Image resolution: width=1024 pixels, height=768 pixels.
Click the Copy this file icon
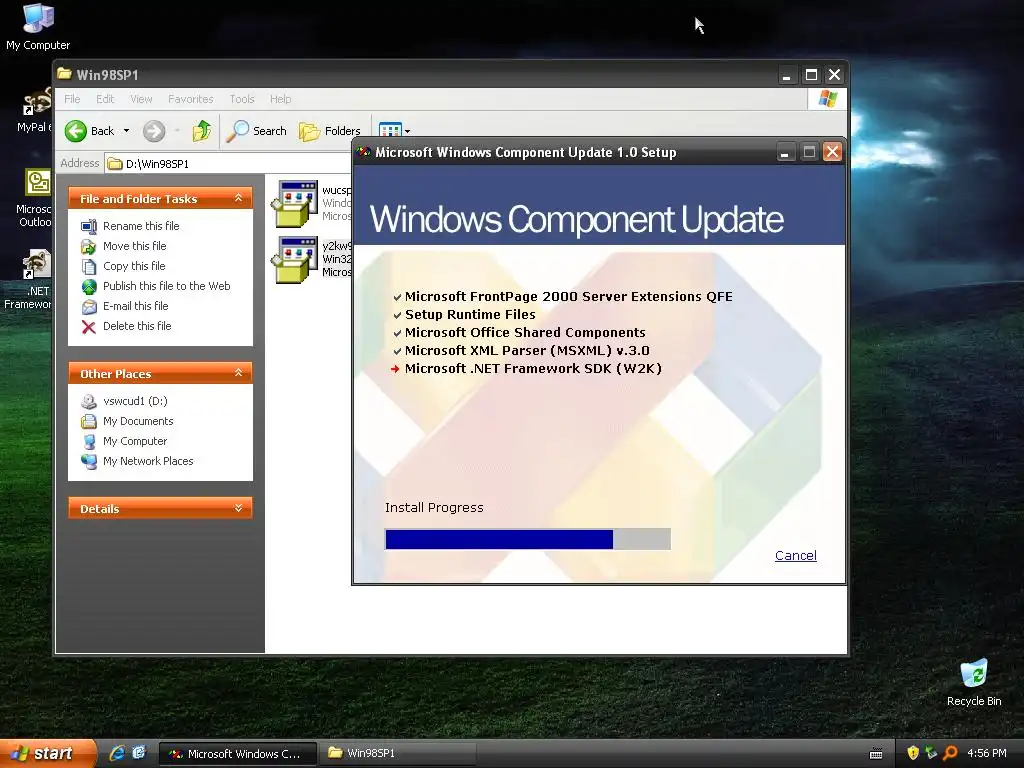[x=89, y=266]
